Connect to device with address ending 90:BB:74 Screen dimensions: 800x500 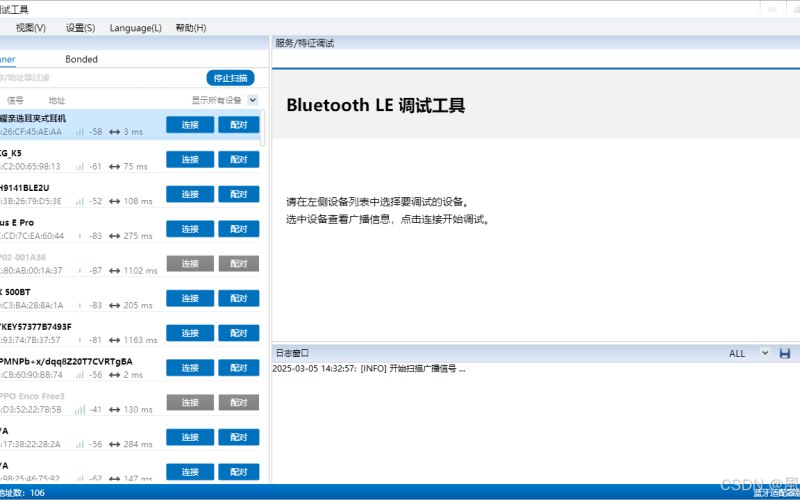(190, 367)
